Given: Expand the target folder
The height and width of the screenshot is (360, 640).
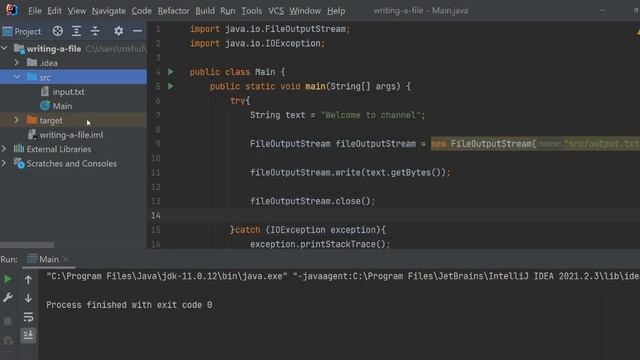Looking at the screenshot, I should 17,120.
